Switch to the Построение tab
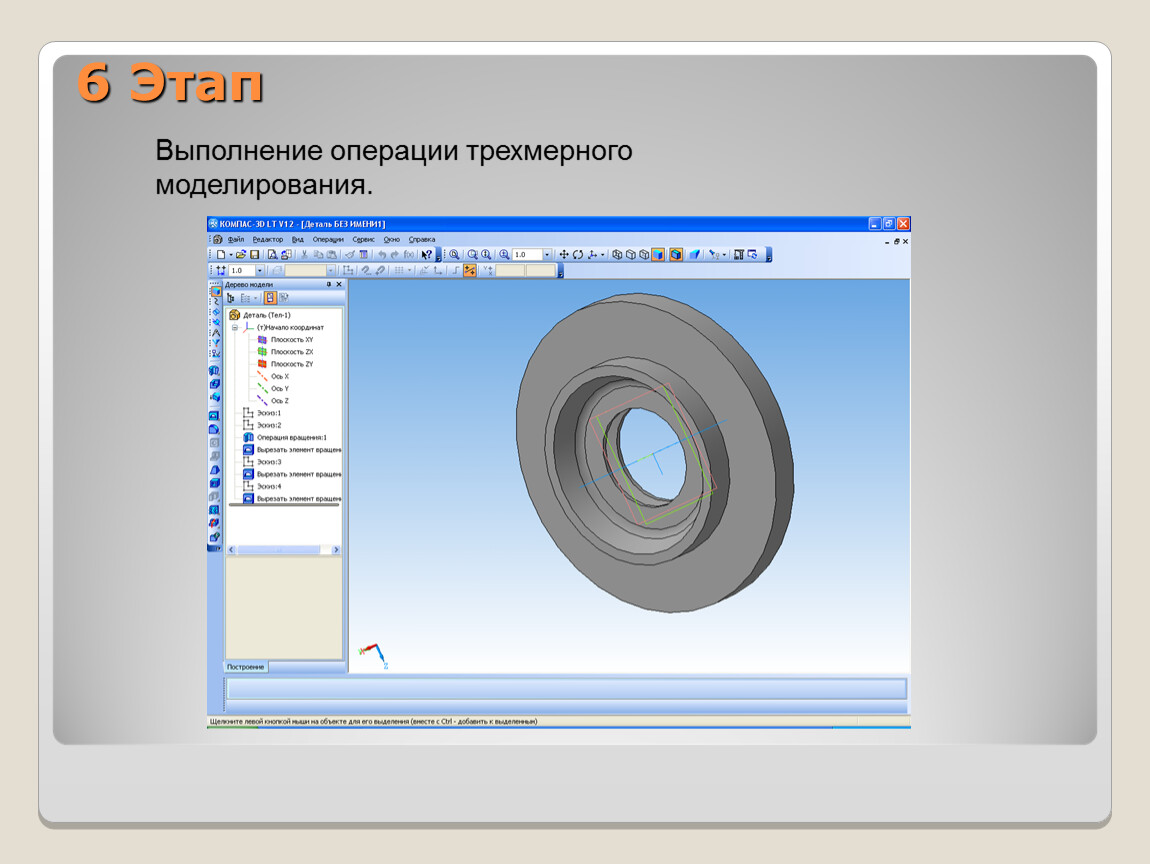Viewport: 1150px width, 864px height. [x=245, y=667]
